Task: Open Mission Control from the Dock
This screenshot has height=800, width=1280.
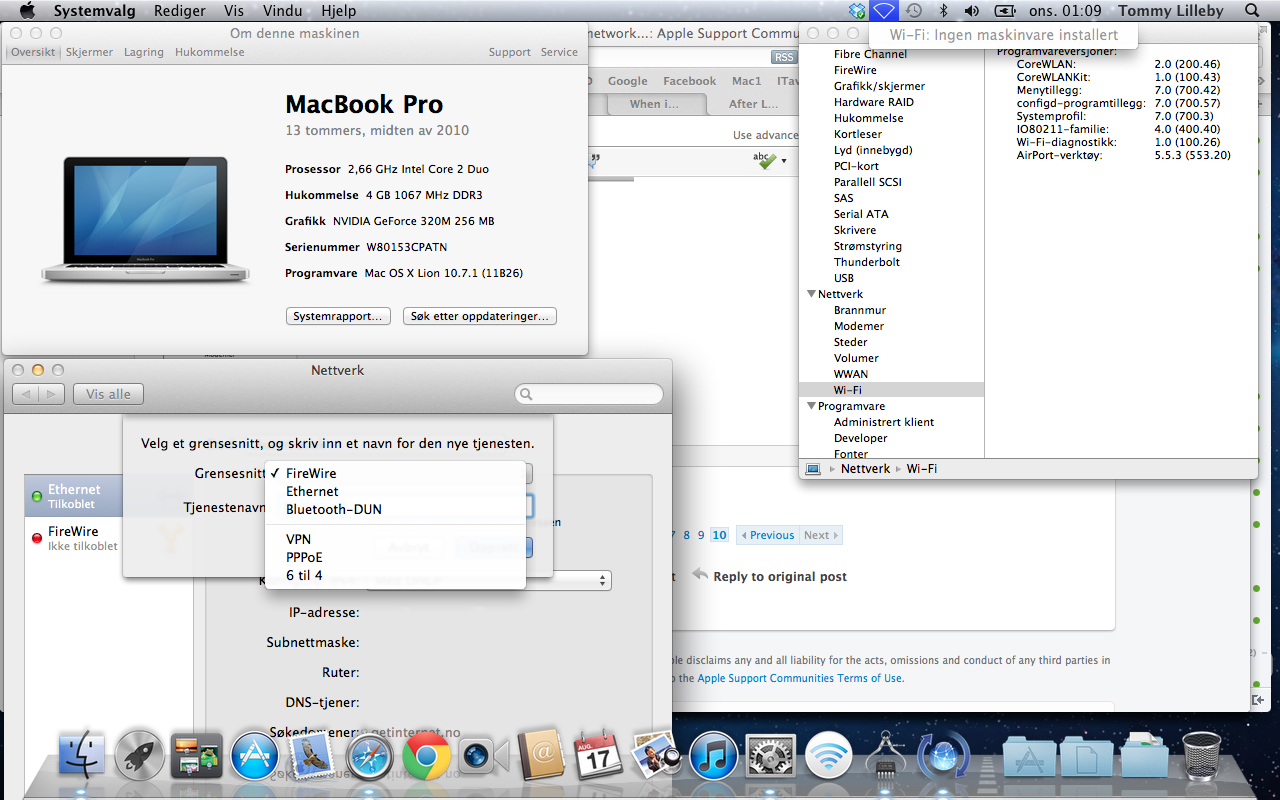Action: [197, 755]
